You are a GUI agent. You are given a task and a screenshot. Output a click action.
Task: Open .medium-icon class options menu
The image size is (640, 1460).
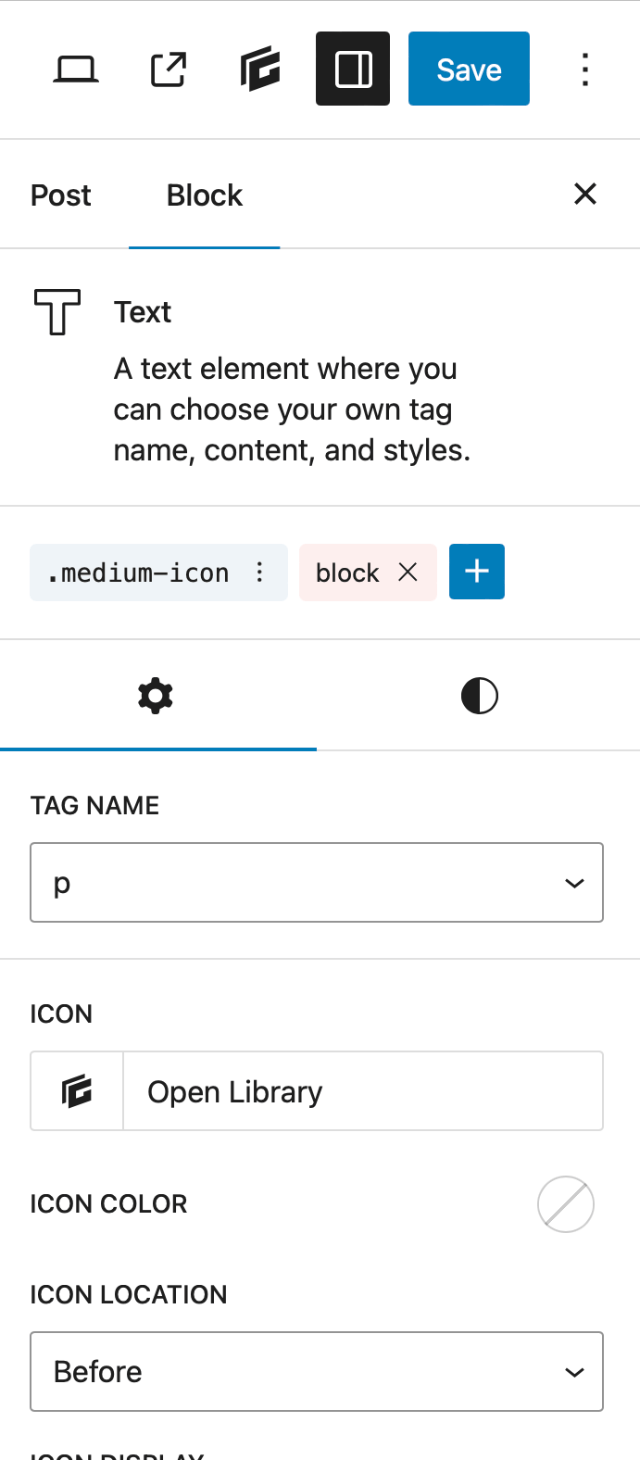[x=260, y=572]
